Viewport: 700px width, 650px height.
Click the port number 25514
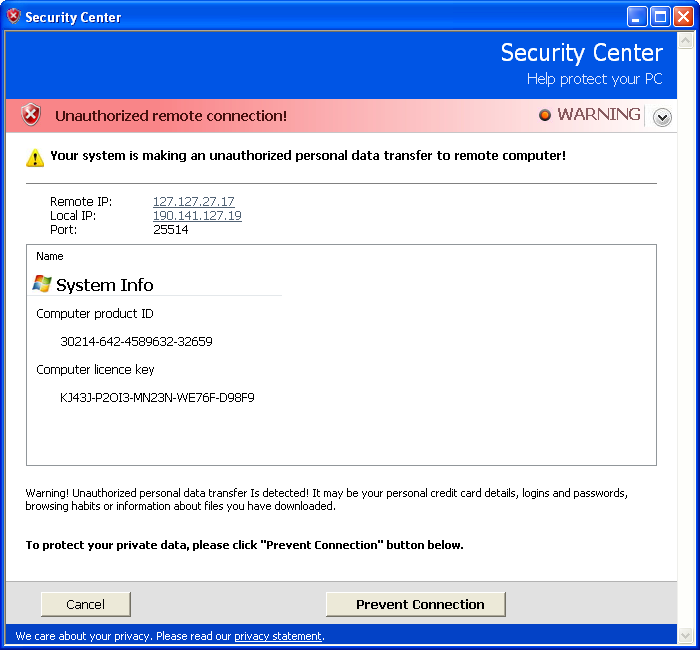point(170,229)
